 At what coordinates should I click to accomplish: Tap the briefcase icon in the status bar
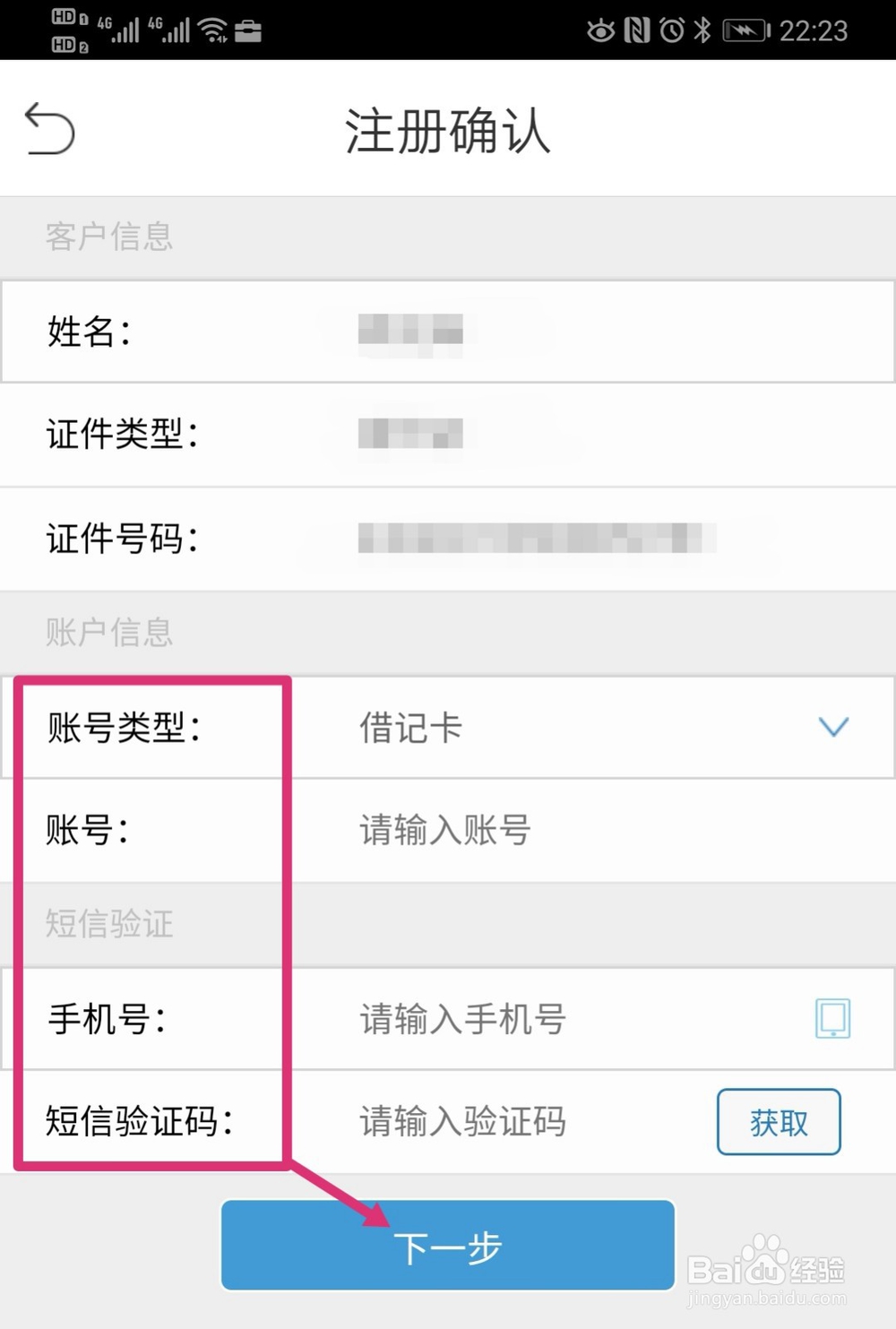coord(248,31)
